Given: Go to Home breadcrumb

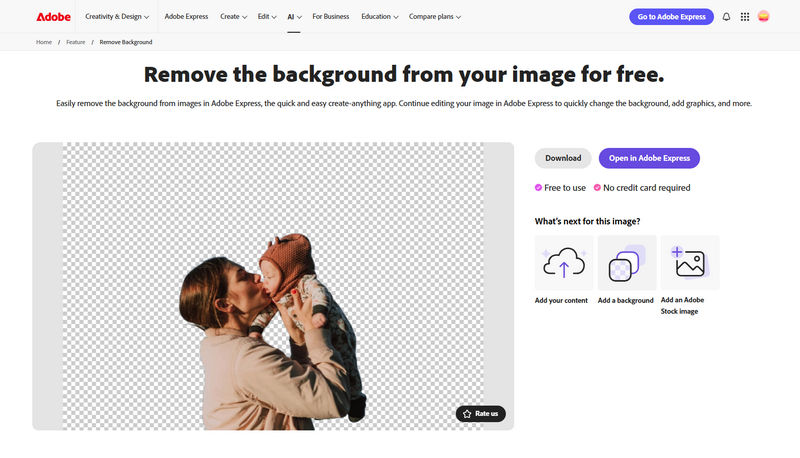Looking at the screenshot, I should [44, 42].
